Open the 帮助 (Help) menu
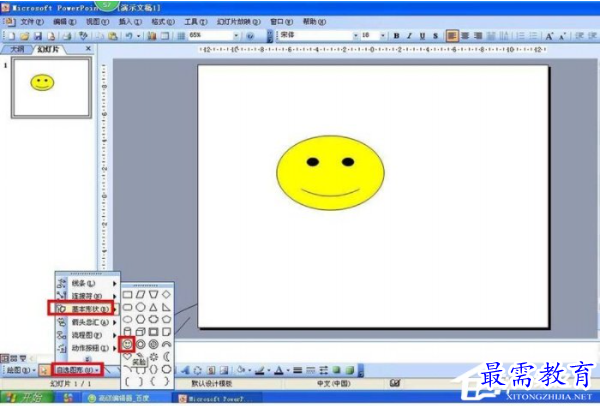Viewport: 602px width, 406px height. (314, 22)
